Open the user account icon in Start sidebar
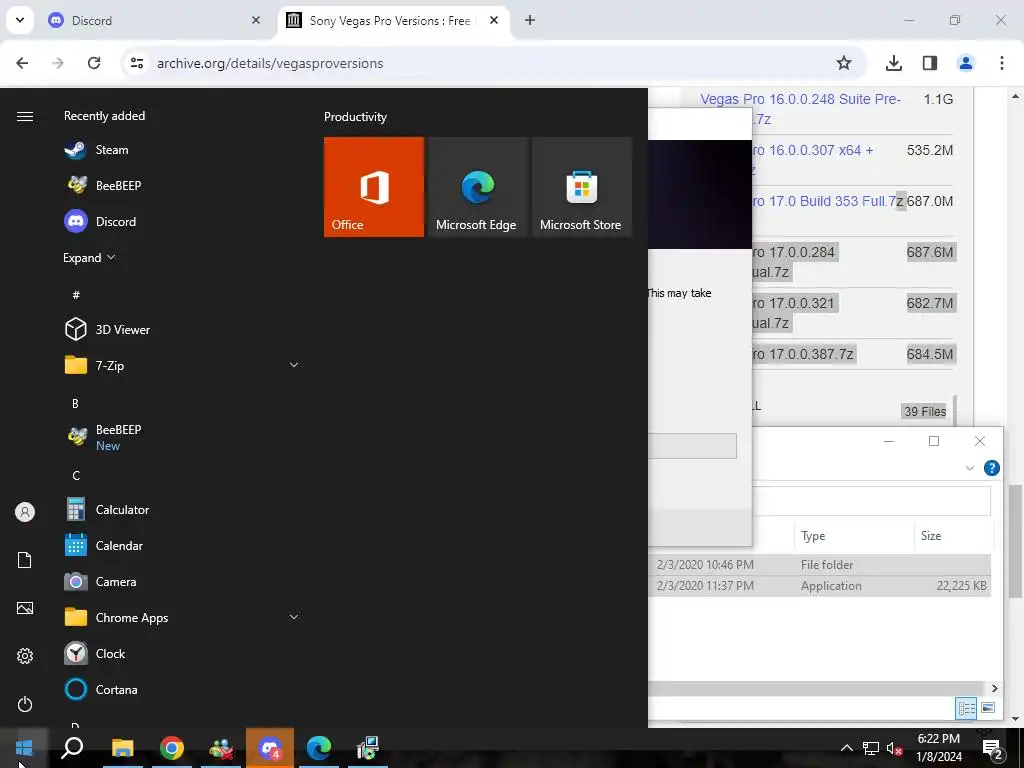The height and width of the screenshot is (768, 1024). point(25,512)
